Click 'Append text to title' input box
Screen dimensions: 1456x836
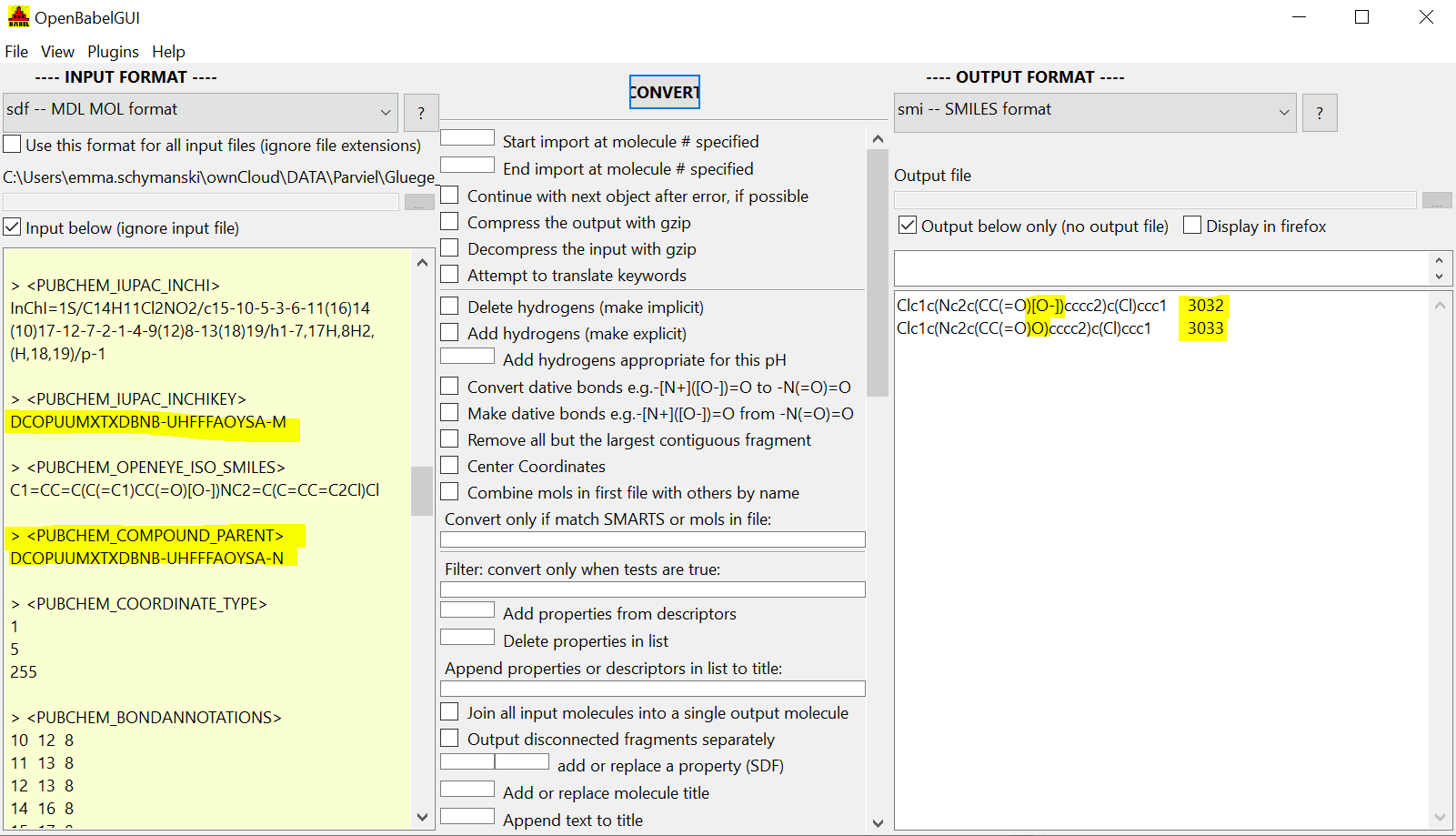pyautogui.click(x=467, y=817)
